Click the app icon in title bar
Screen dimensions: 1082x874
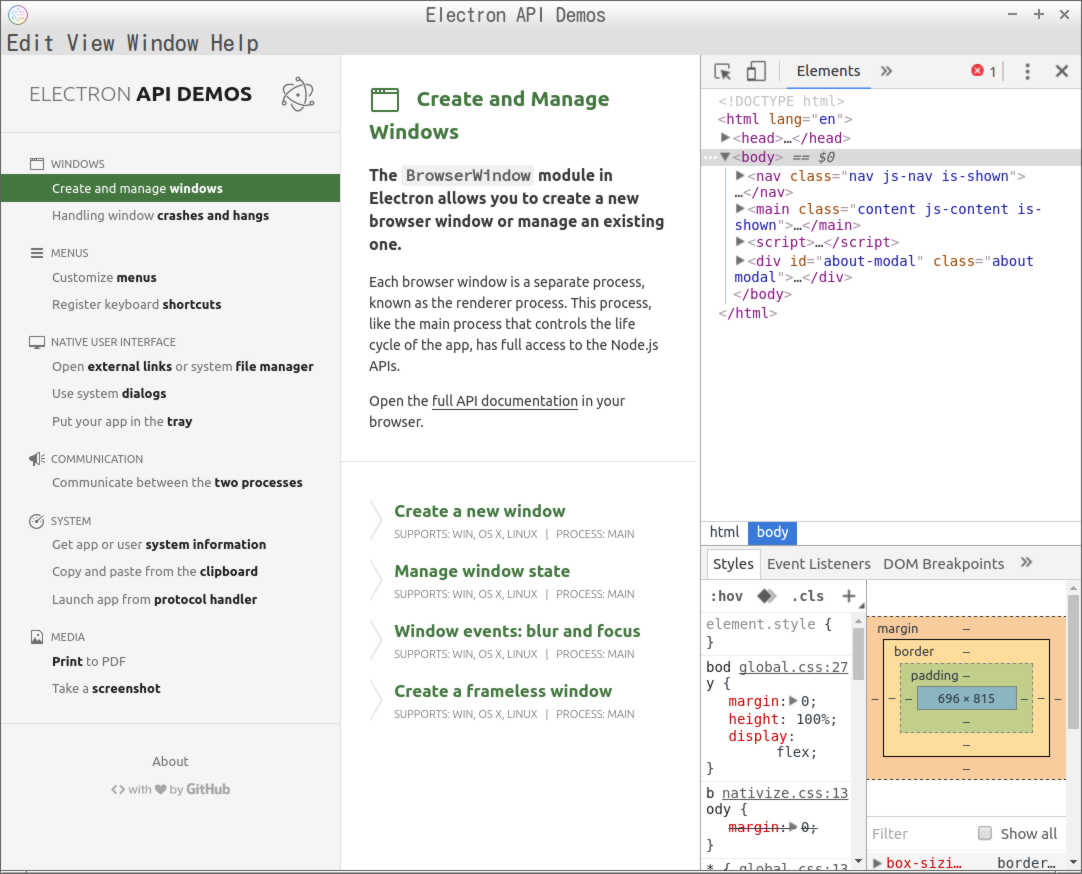coord(18,14)
